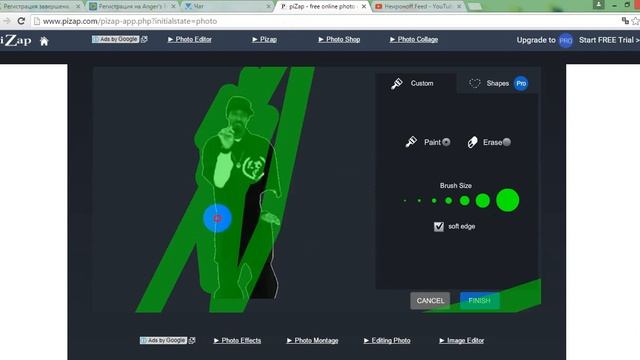Viewport: 640px width, 360px height.
Task: Choose the fifth brush size dot
Action: 464,201
